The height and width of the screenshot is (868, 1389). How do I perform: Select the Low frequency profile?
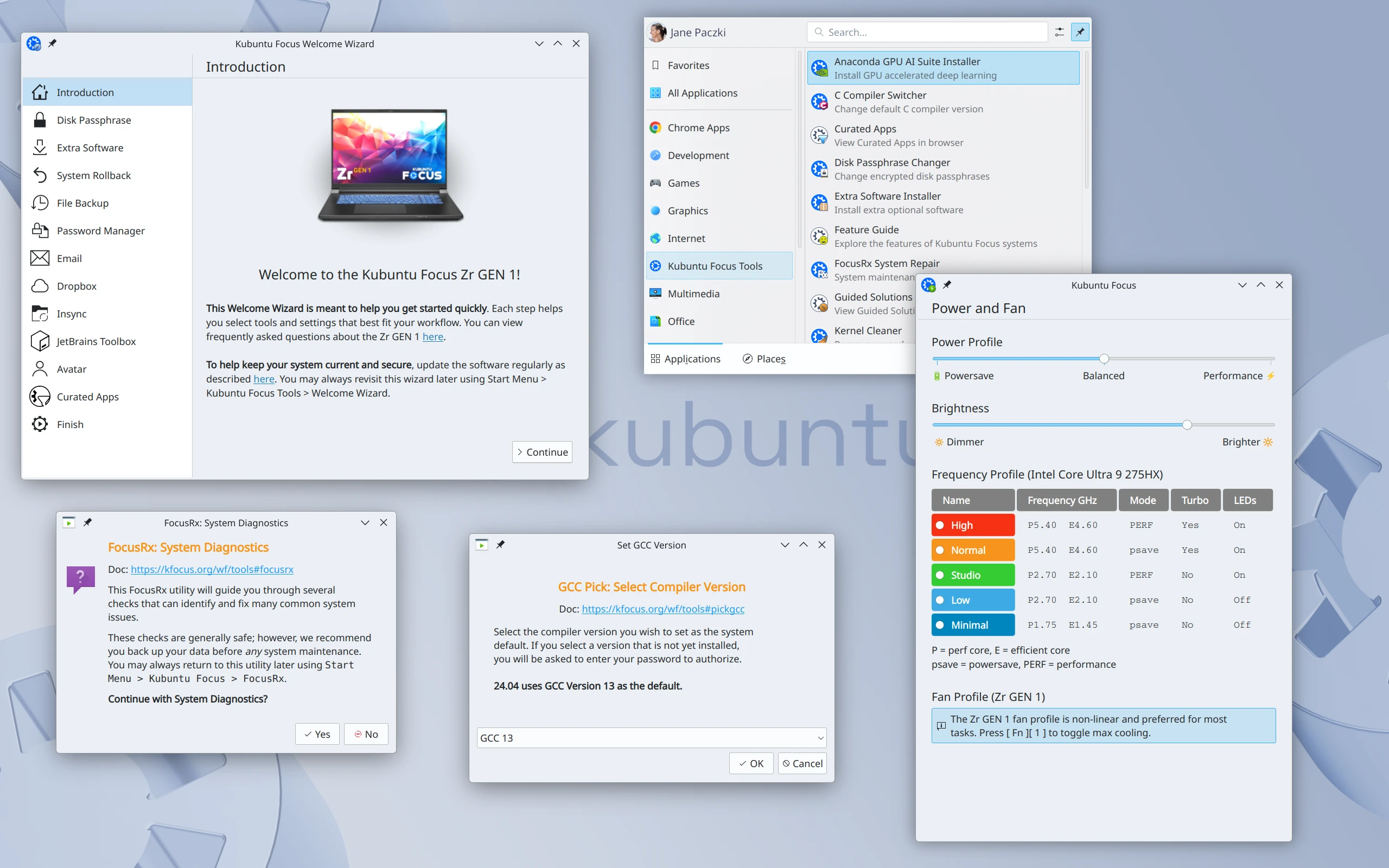coord(973,600)
